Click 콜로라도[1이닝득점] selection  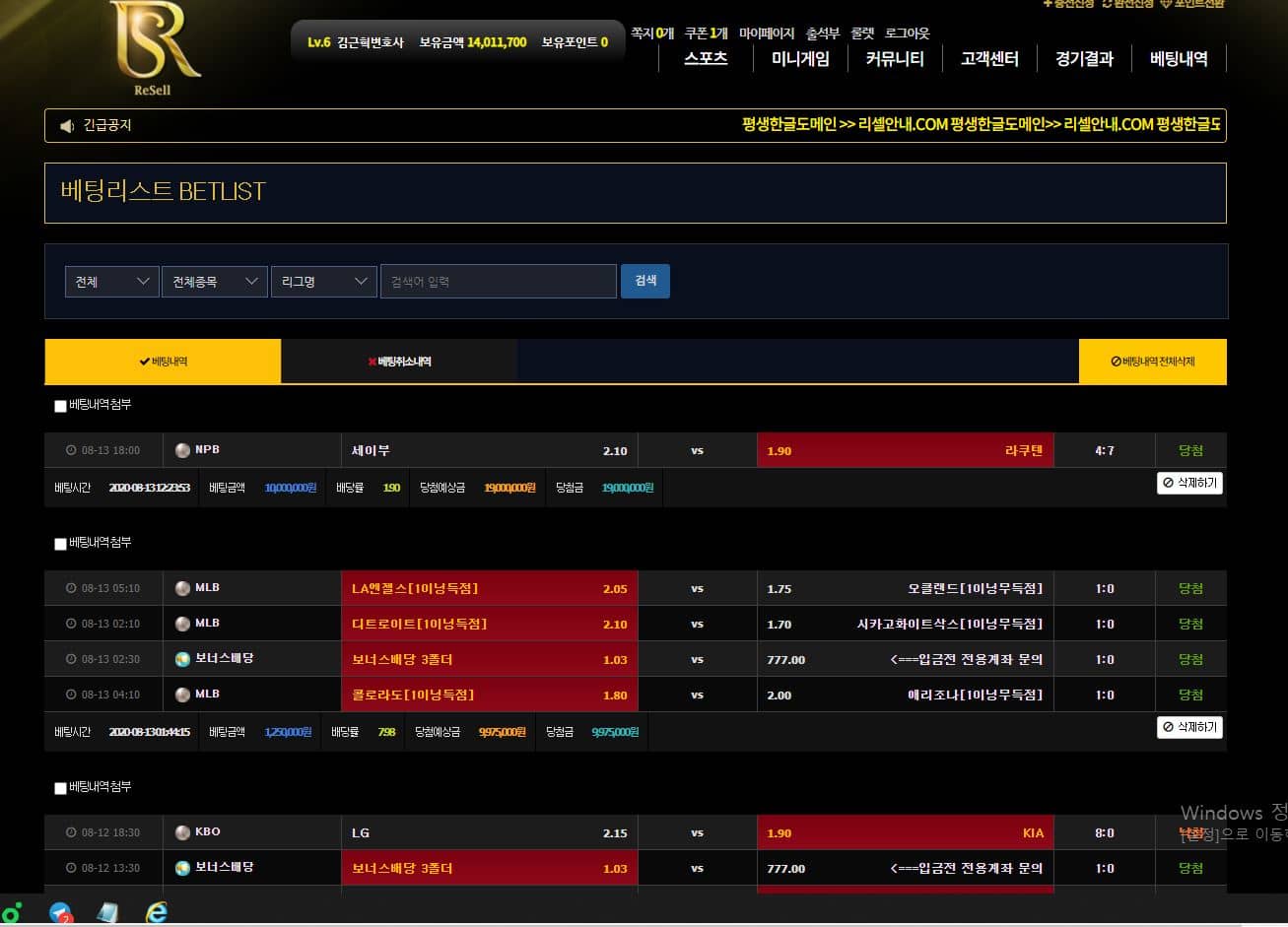[x=490, y=695]
